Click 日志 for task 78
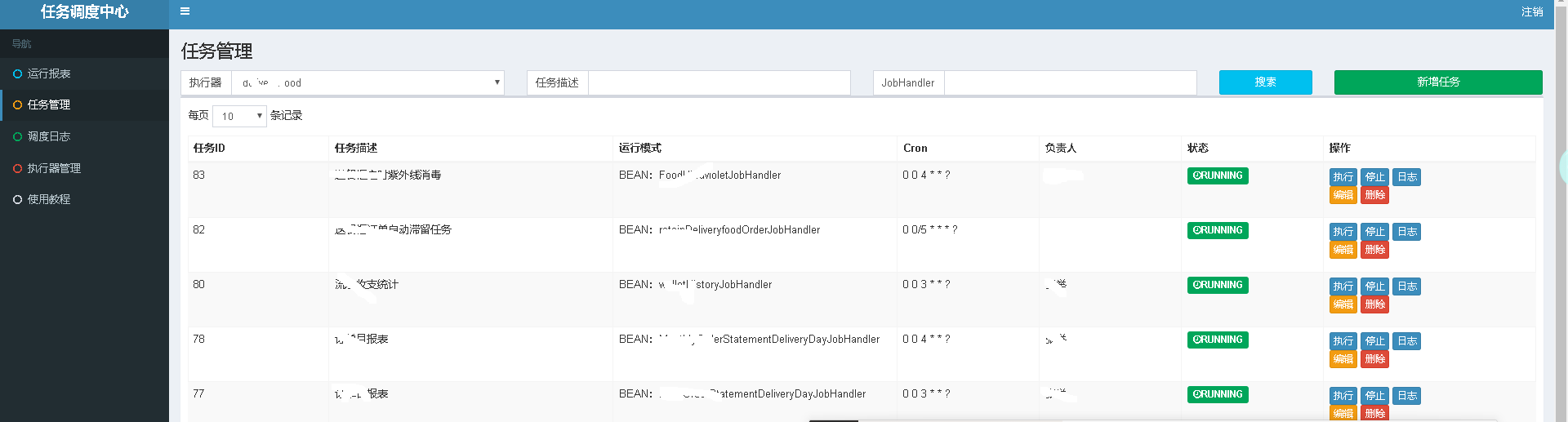The image size is (1568, 422). coord(1407,341)
